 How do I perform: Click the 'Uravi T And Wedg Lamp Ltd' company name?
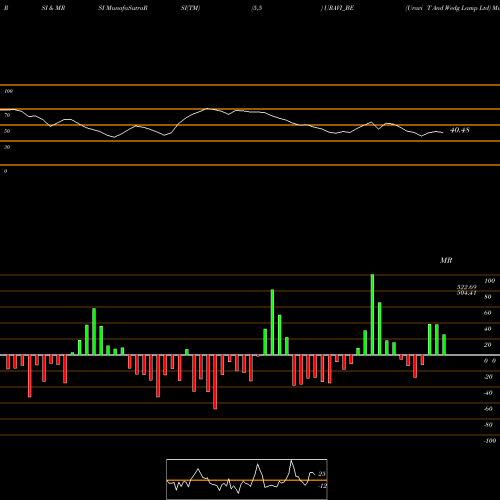(x=448, y=8)
